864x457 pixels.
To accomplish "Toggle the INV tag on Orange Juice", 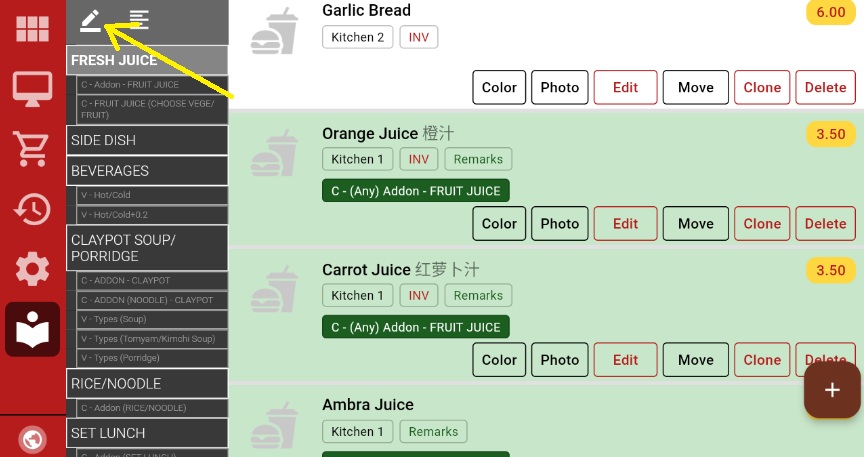I will 419,159.
